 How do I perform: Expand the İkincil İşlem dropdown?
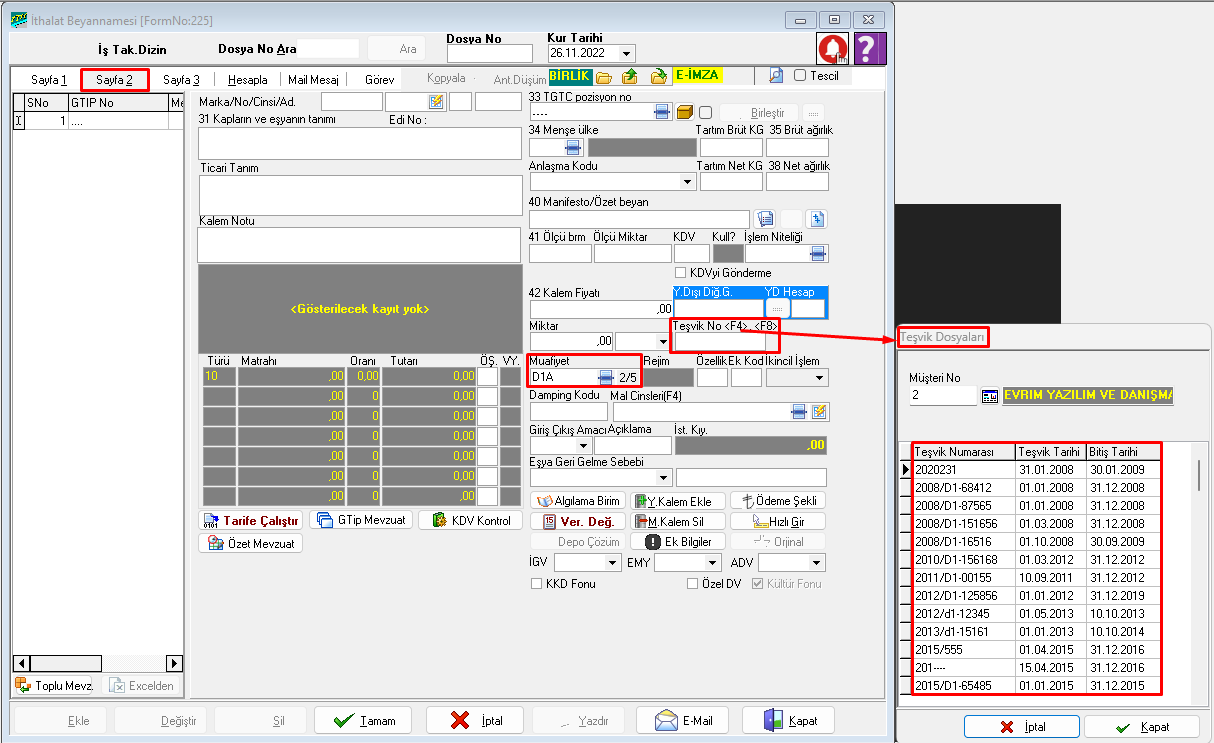point(820,377)
